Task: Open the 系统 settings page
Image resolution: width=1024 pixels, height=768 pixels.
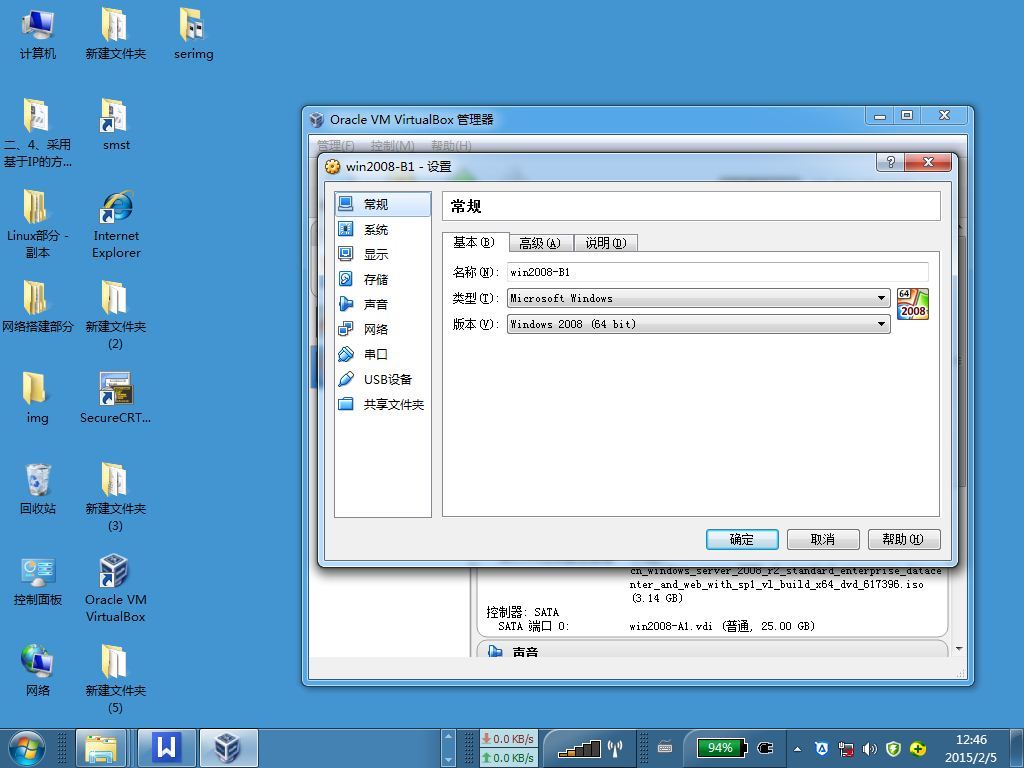Action: [383, 229]
